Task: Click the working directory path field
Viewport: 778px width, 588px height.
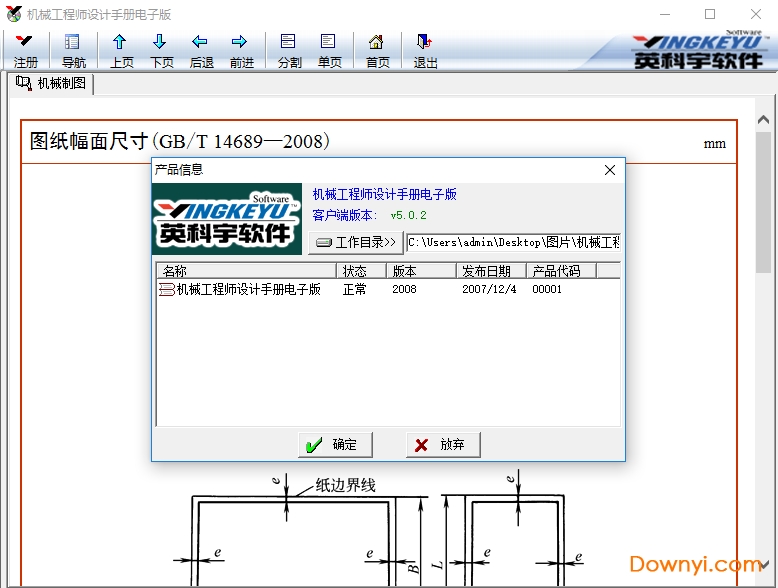Action: point(513,242)
